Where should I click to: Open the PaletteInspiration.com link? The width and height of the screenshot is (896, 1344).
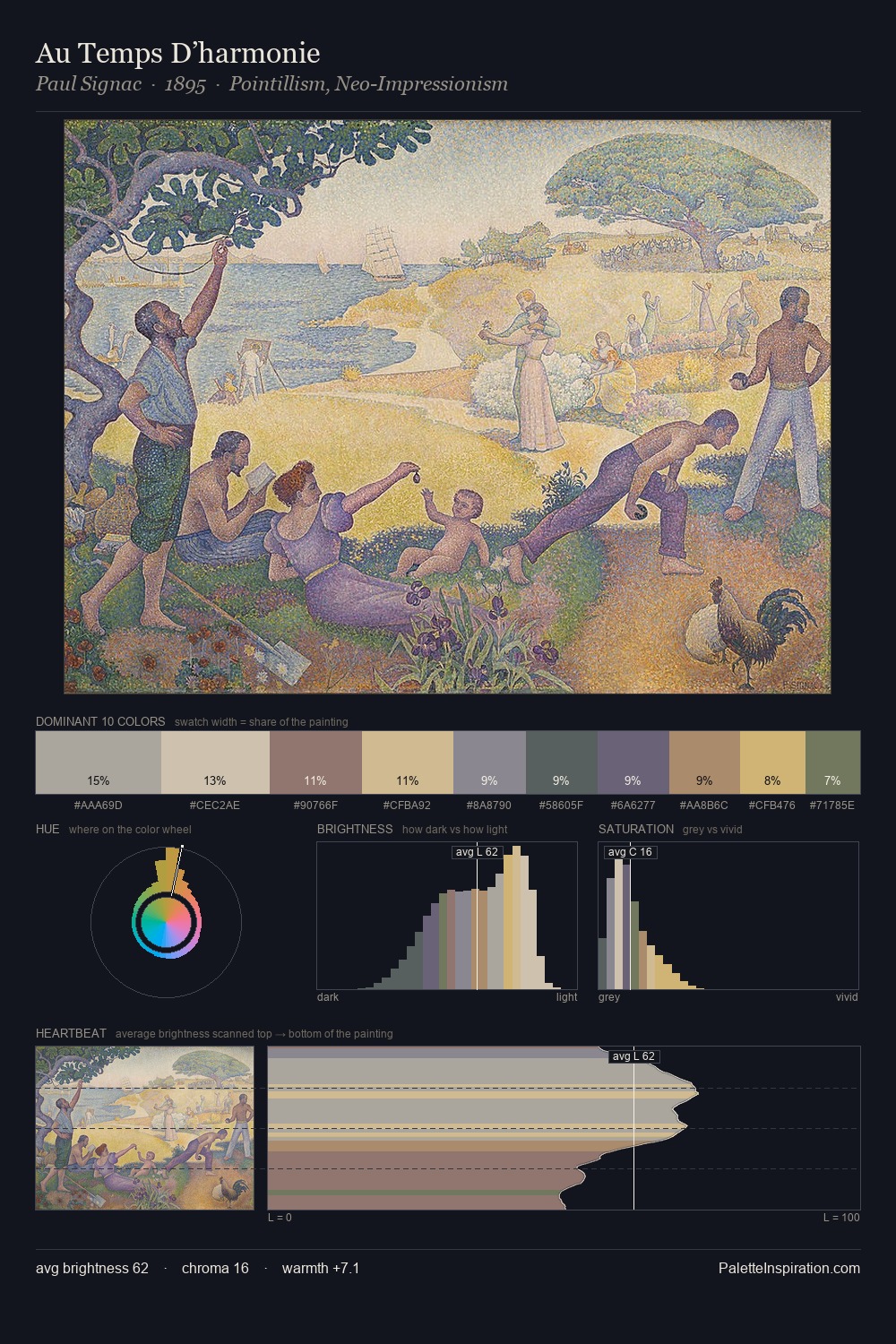click(789, 1268)
